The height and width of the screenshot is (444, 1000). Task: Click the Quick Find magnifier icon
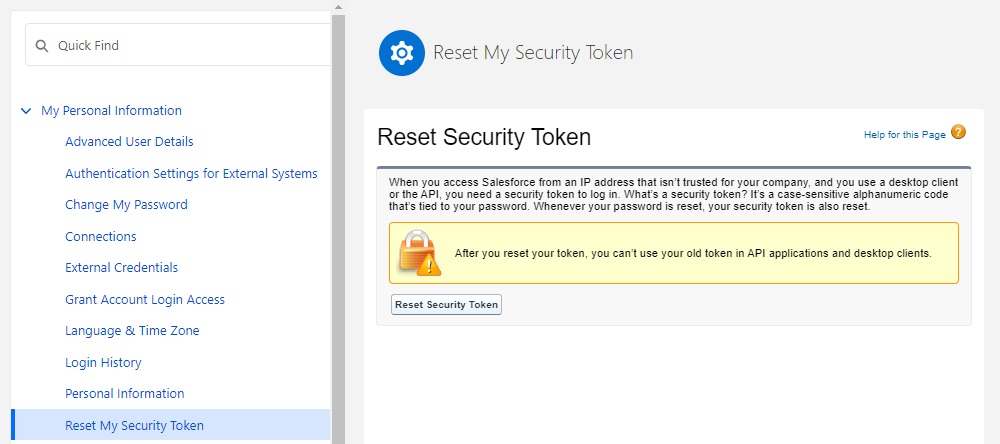[x=42, y=46]
